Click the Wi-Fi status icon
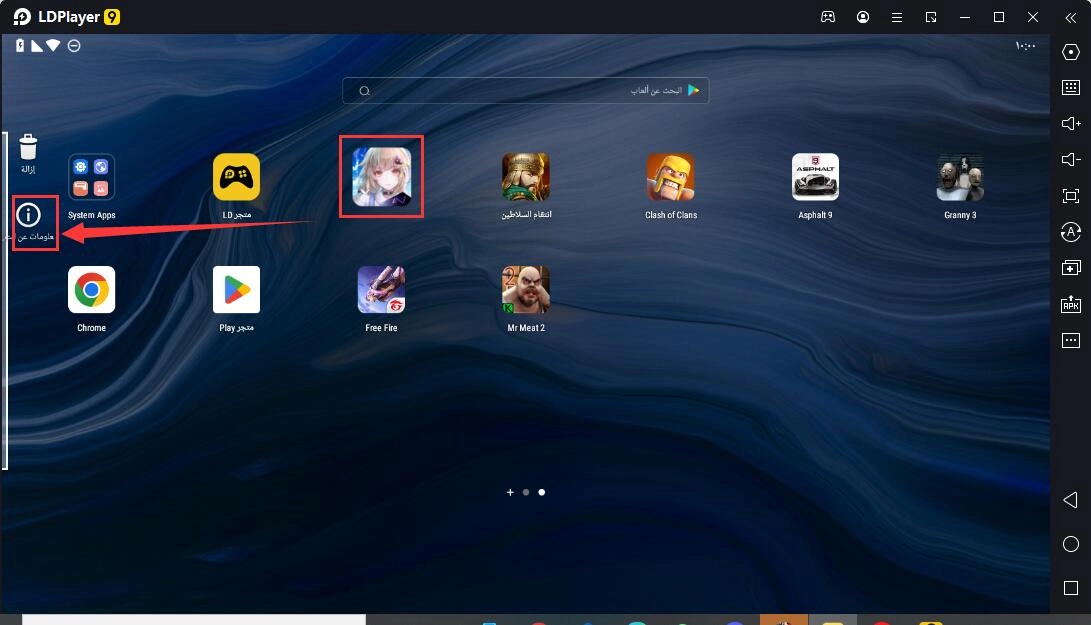Viewport: 1091px width, 625px height. pos(54,45)
